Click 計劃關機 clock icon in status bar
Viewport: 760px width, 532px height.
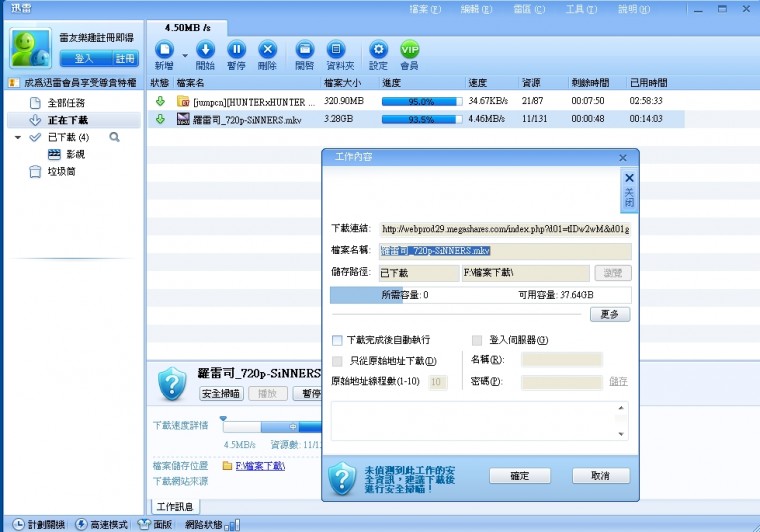coord(18,524)
